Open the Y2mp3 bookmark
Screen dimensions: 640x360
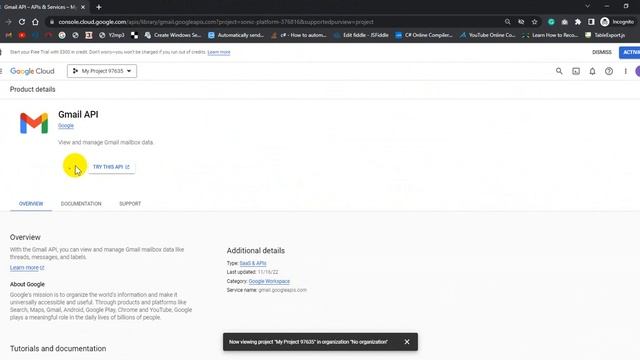112,36
